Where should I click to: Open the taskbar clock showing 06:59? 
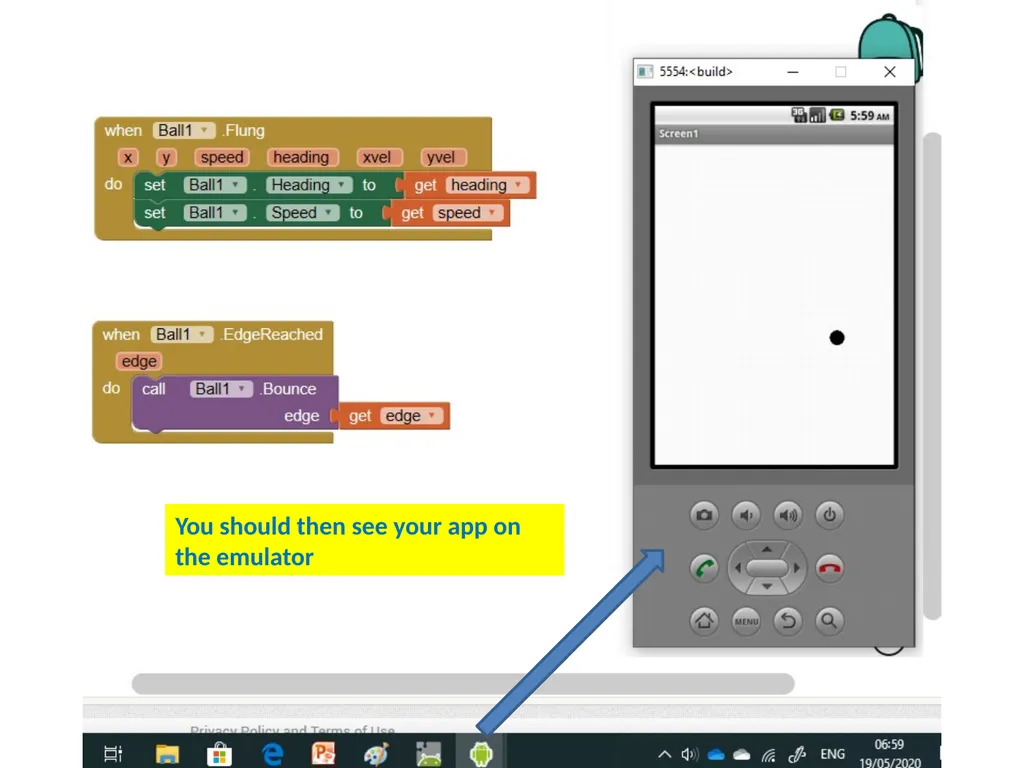click(889, 753)
